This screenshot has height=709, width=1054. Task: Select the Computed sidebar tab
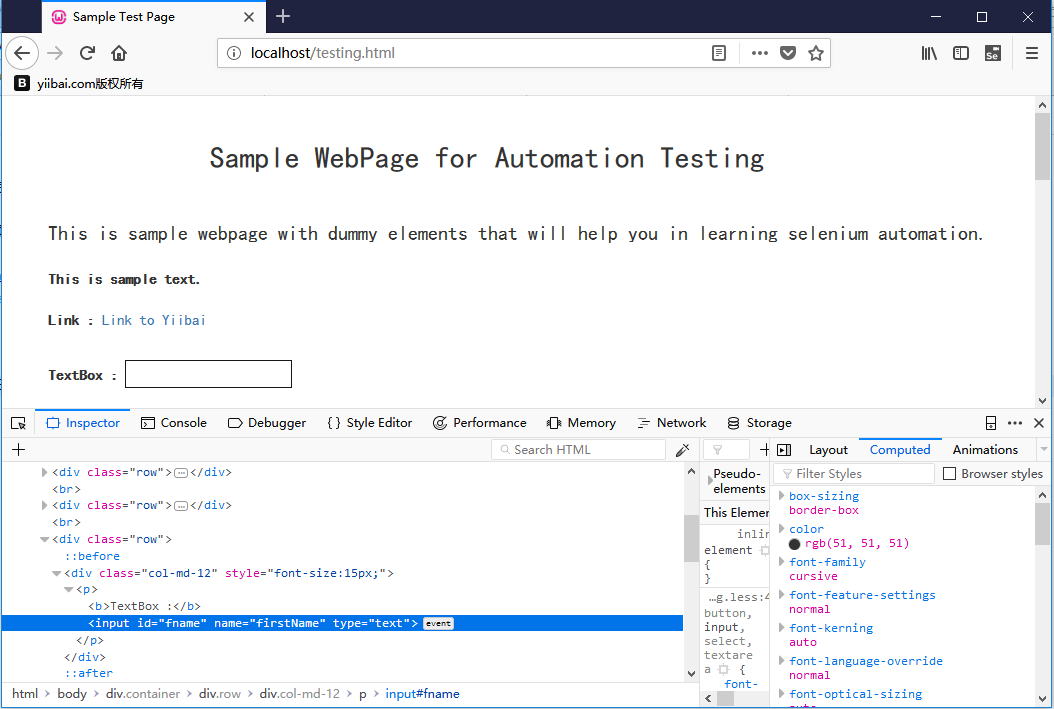coord(900,450)
